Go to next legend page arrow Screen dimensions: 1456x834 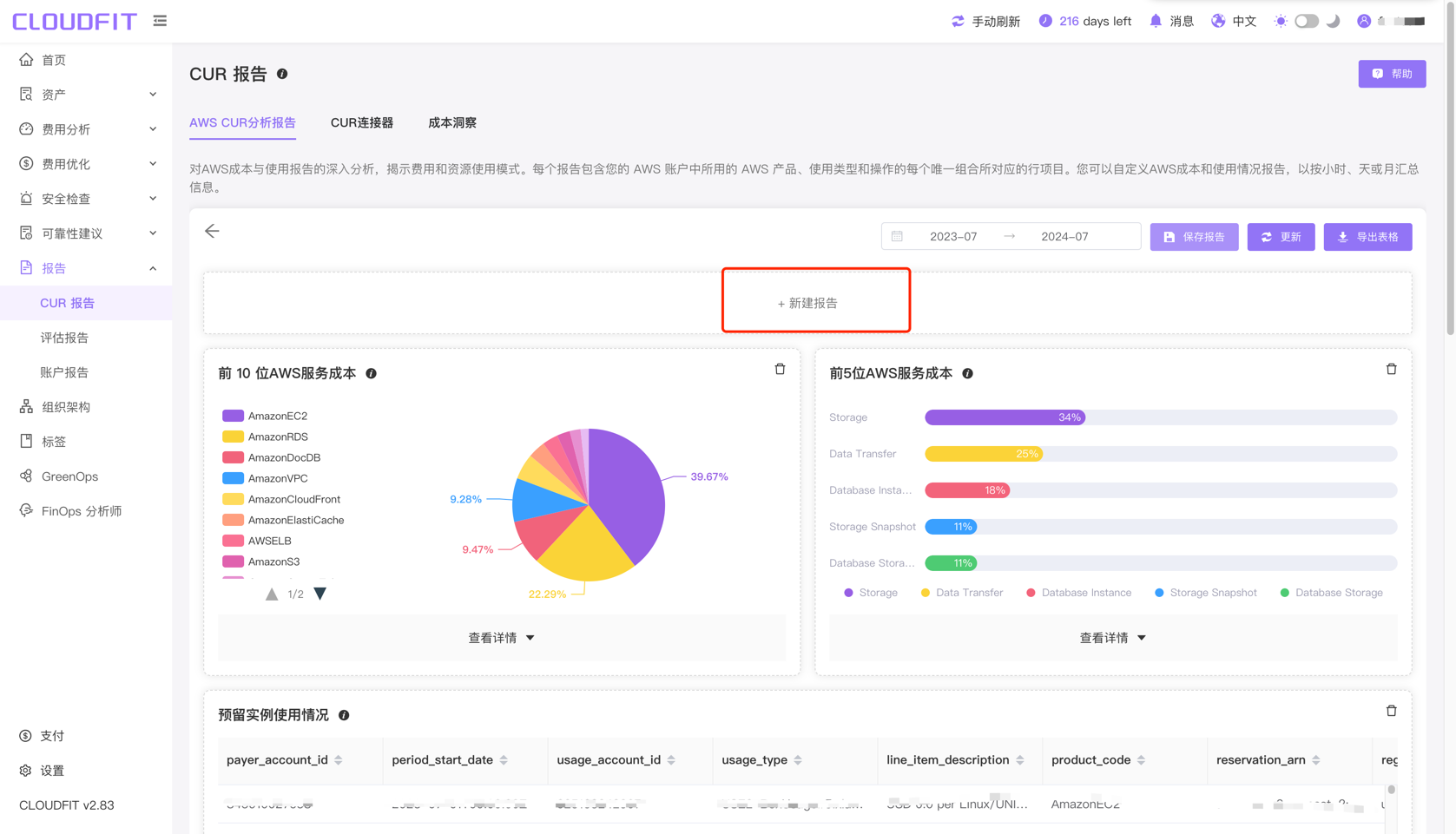(320, 594)
